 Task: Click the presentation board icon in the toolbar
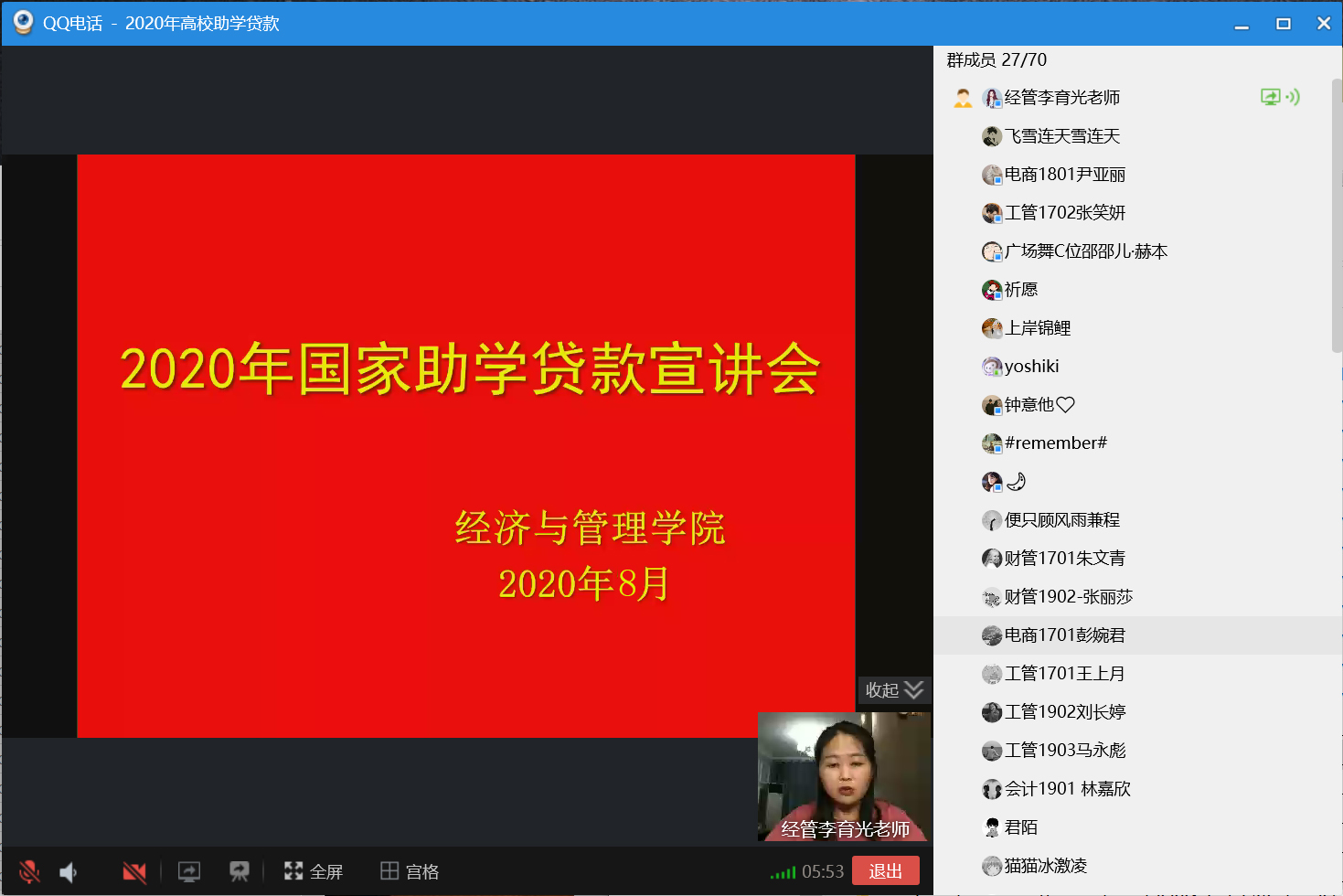click(240, 872)
